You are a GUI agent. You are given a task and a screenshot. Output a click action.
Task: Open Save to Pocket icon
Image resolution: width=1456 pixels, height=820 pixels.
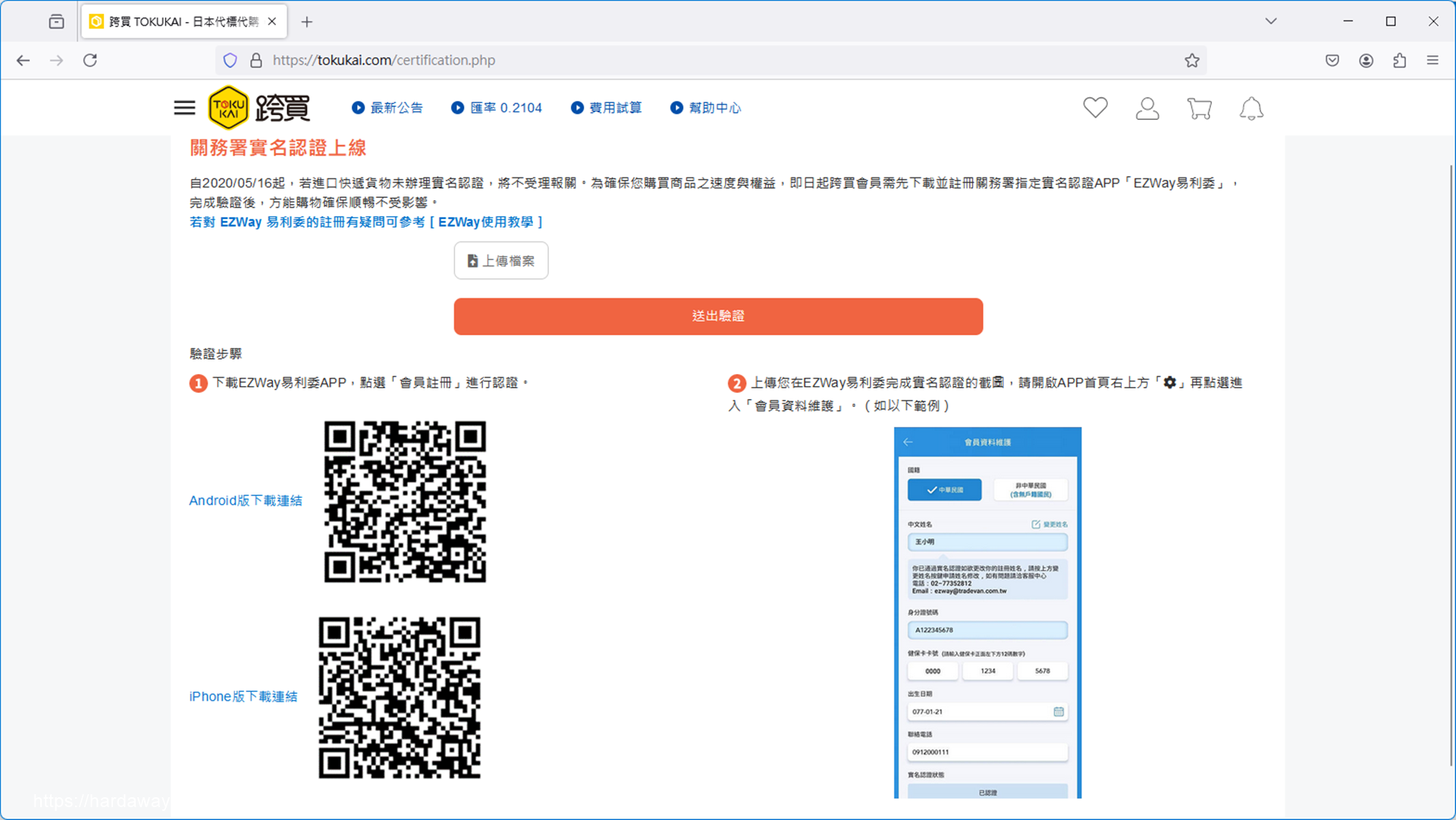coord(1332,60)
